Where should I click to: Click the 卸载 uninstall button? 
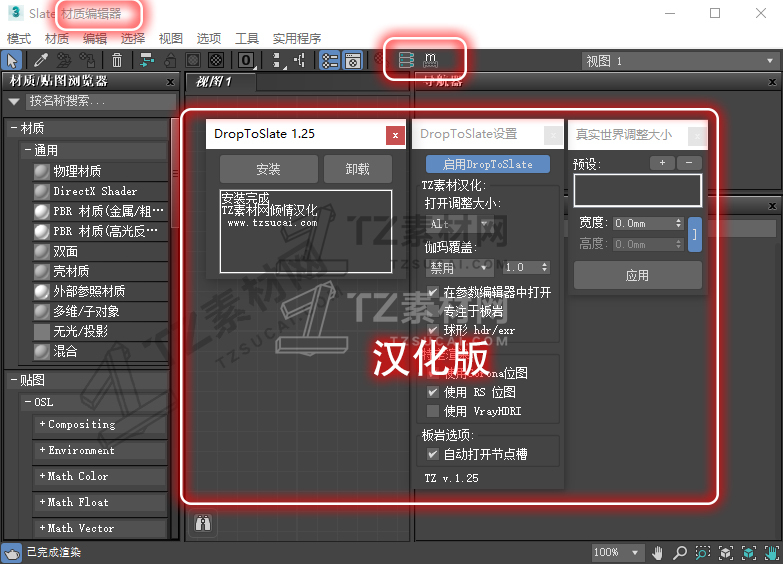click(358, 169)
